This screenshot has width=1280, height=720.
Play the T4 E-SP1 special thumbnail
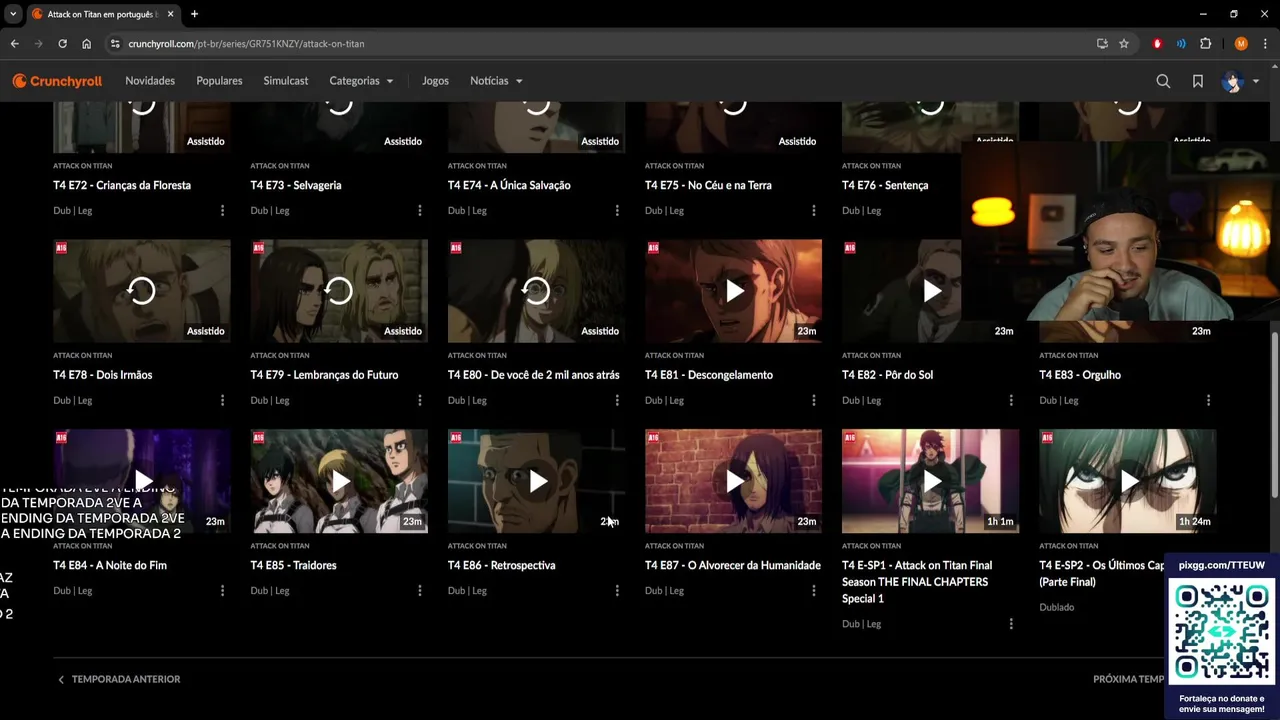(x=930, y=481)
